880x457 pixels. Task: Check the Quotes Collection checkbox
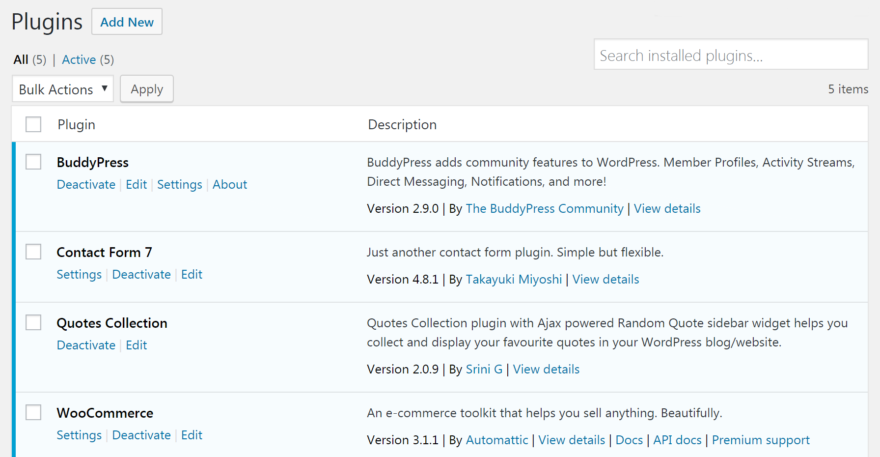coord(34,323)
